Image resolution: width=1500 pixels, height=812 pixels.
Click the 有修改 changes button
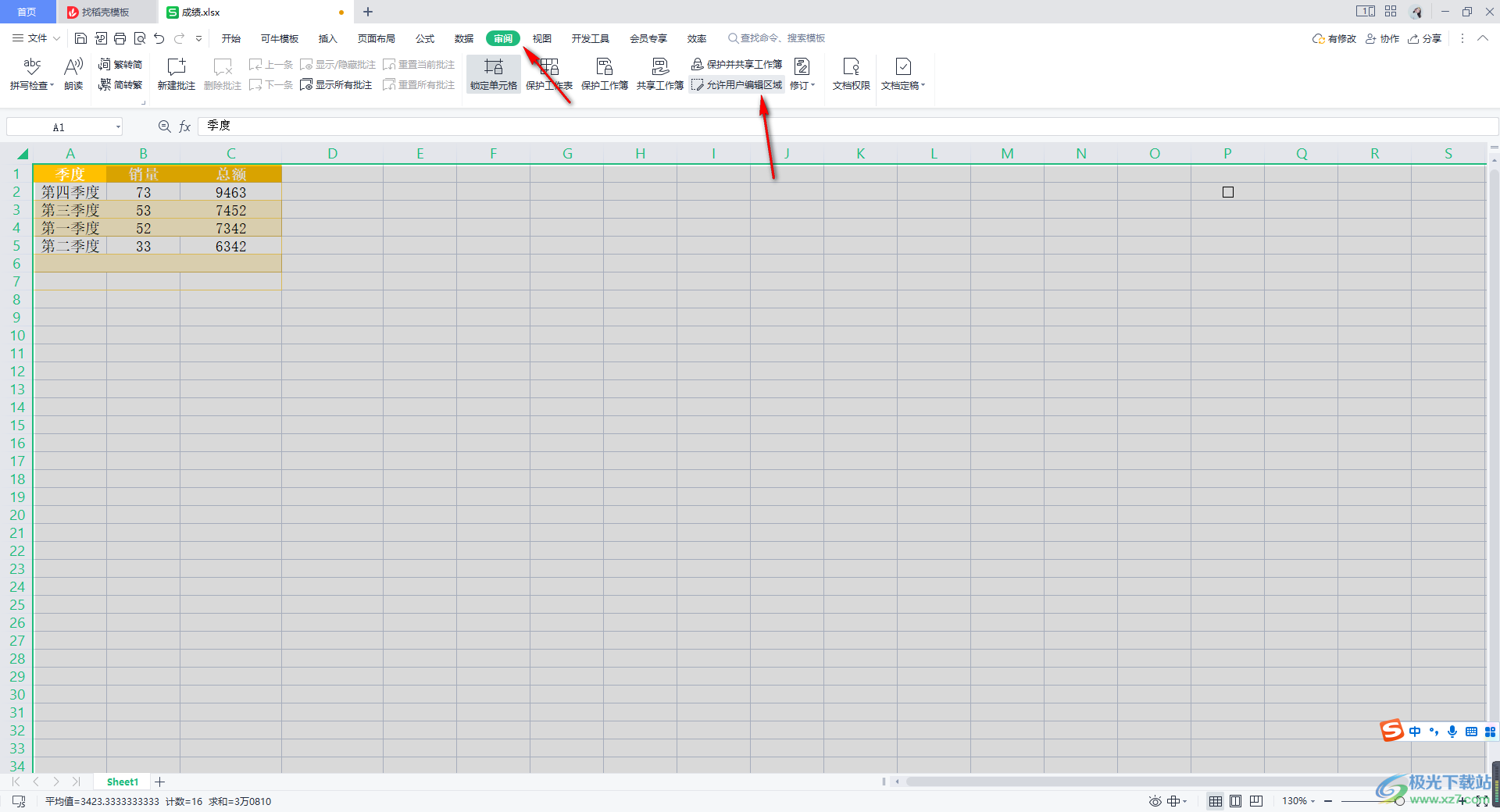1334,38
